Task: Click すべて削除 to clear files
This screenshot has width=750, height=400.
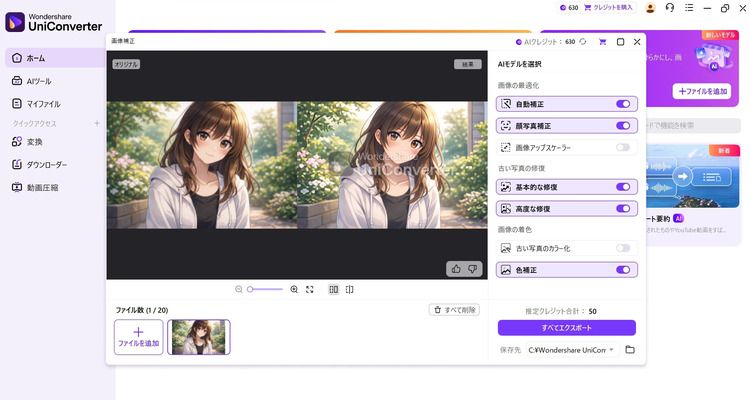Action: [x=454, y=310]
